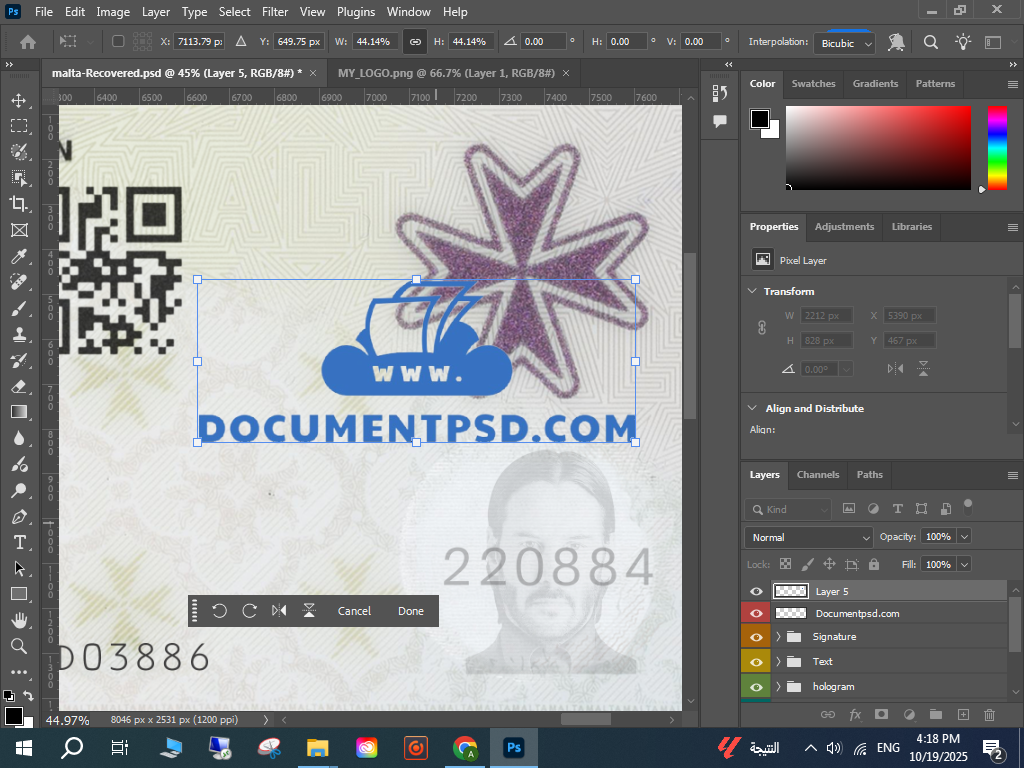
Task: Open the Filter menu
Action: (x=275, y=12)
